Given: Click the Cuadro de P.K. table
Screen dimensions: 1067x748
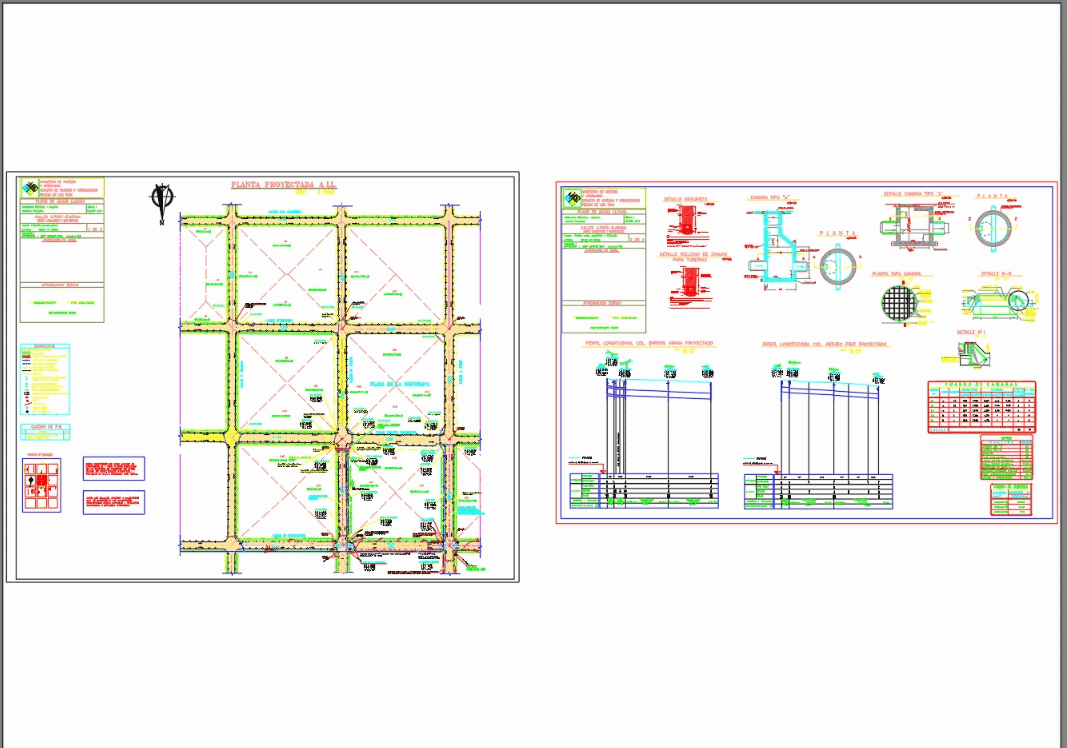Looking at the screenshot, I should point(44,432).
